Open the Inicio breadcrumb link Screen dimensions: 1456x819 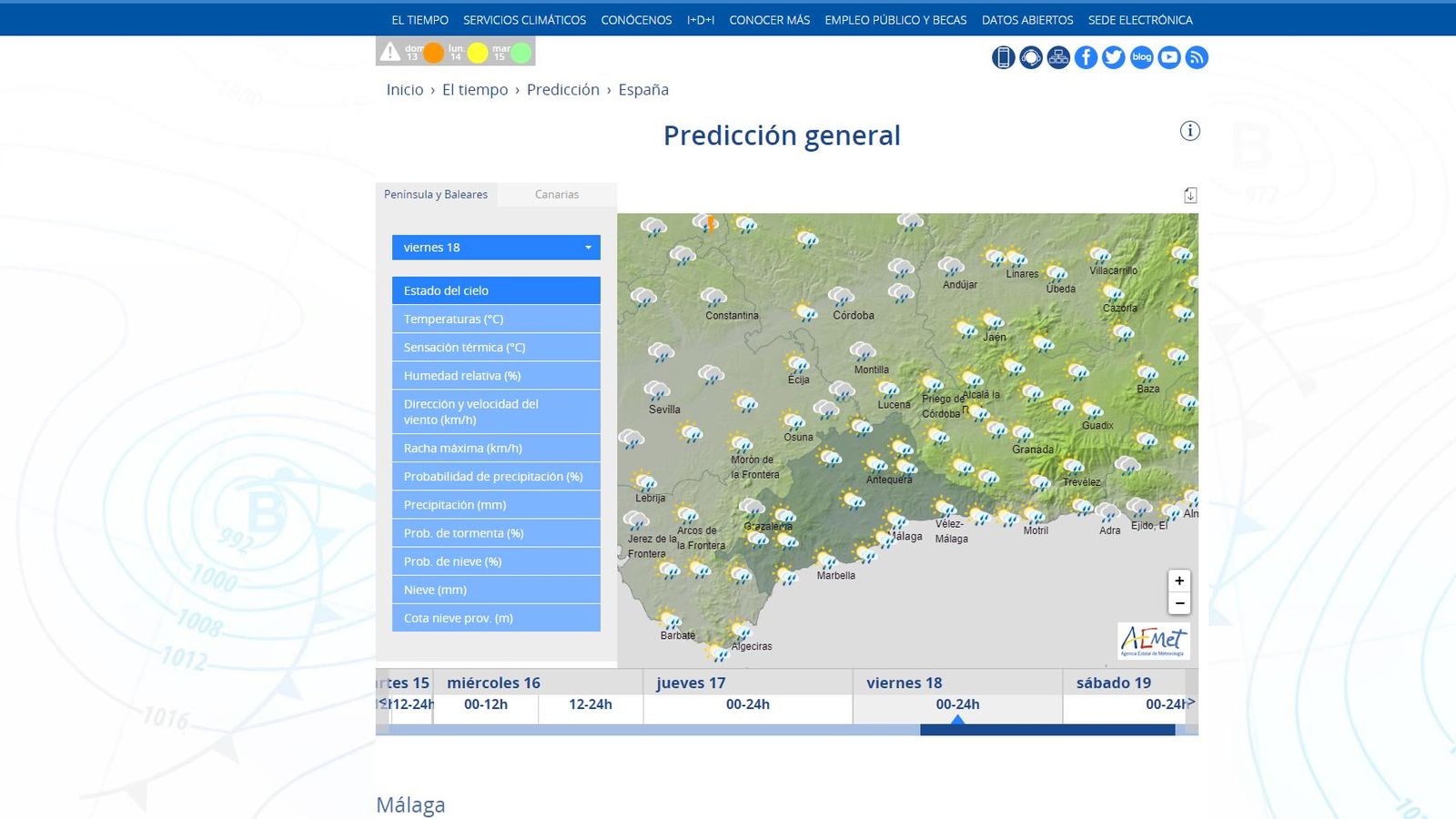coord(405,89)
